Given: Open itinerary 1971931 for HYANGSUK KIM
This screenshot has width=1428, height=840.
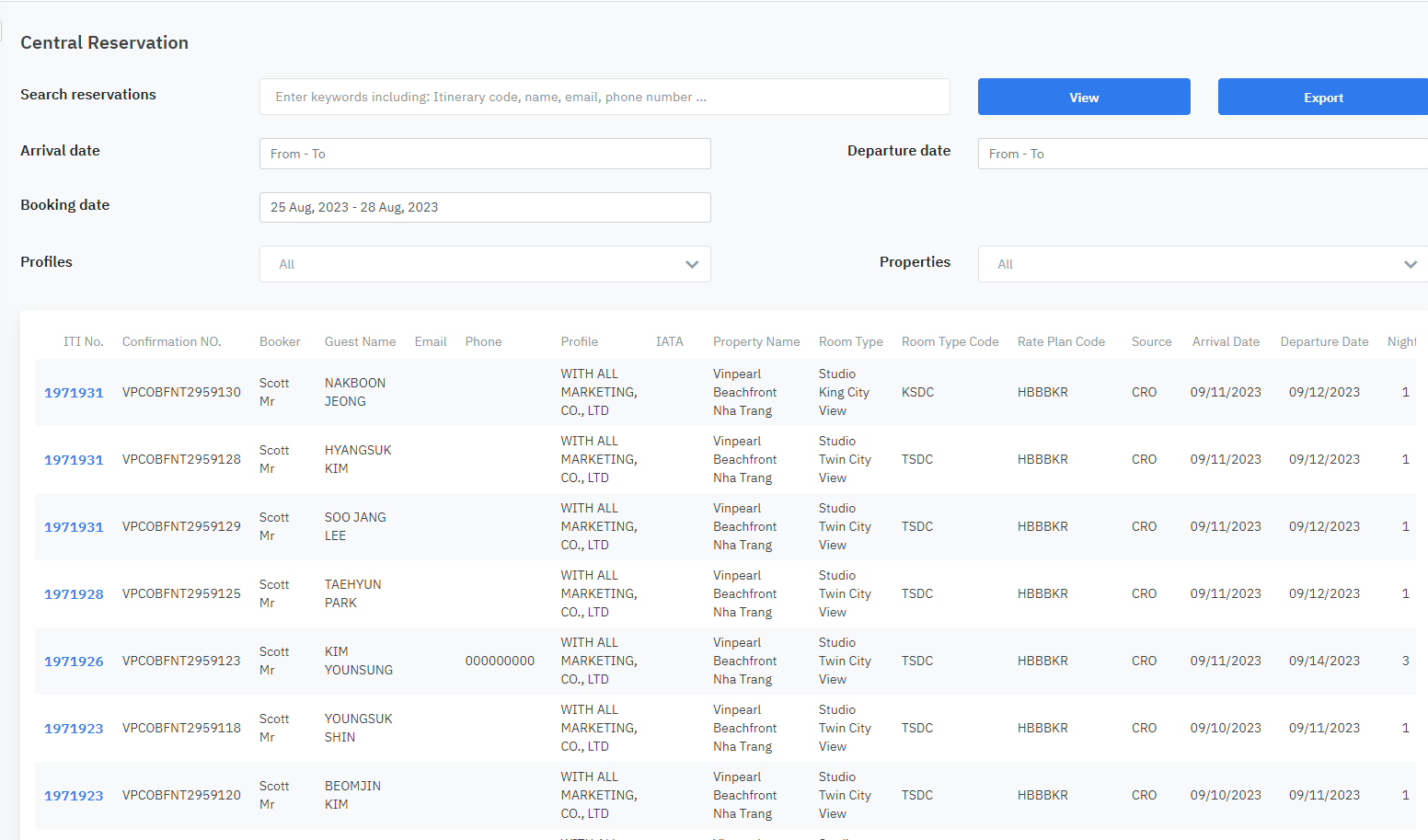Looking at the screenshot, I should click(x=74, y=460).
